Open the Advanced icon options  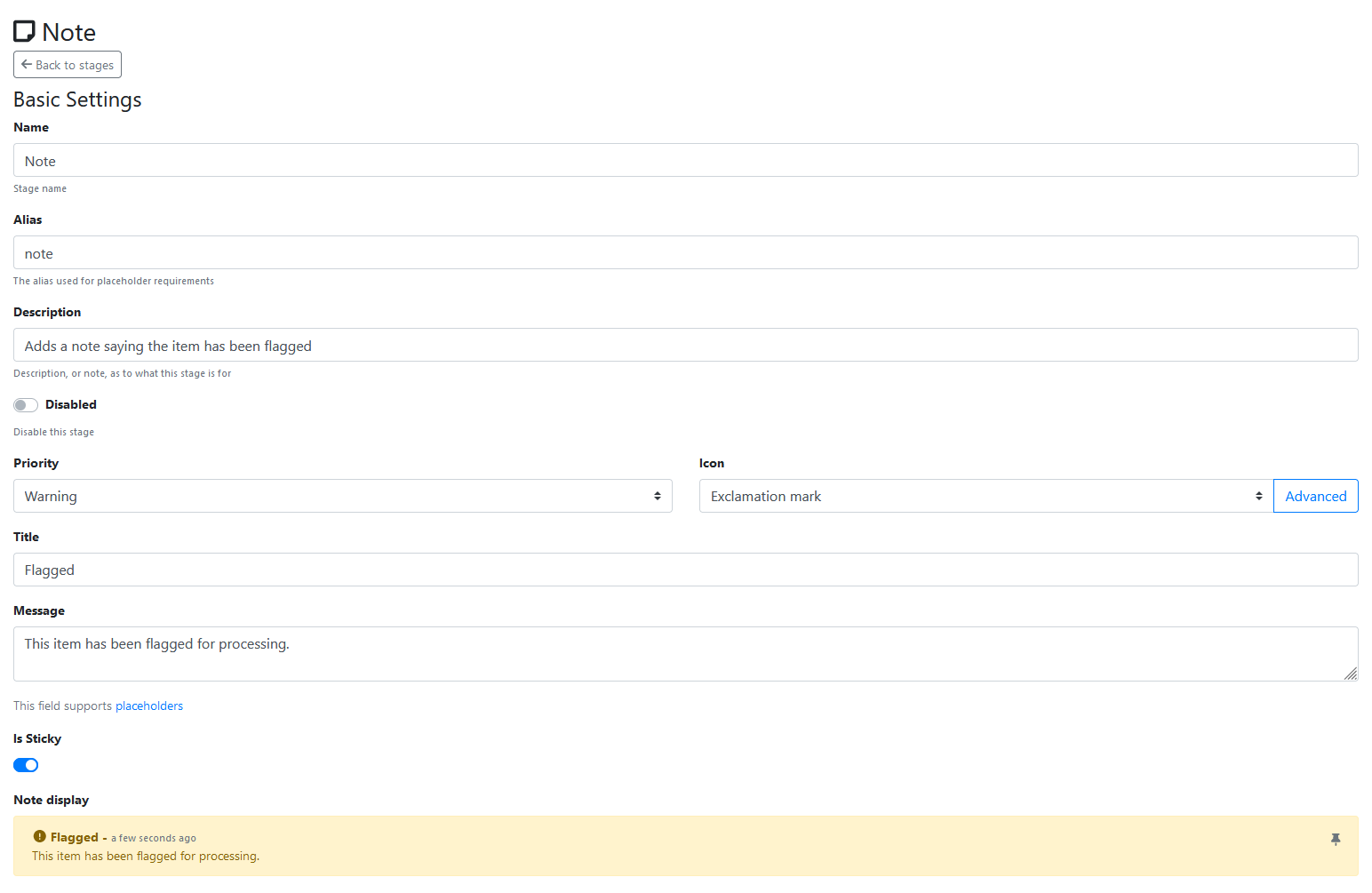coord(1315,496)
